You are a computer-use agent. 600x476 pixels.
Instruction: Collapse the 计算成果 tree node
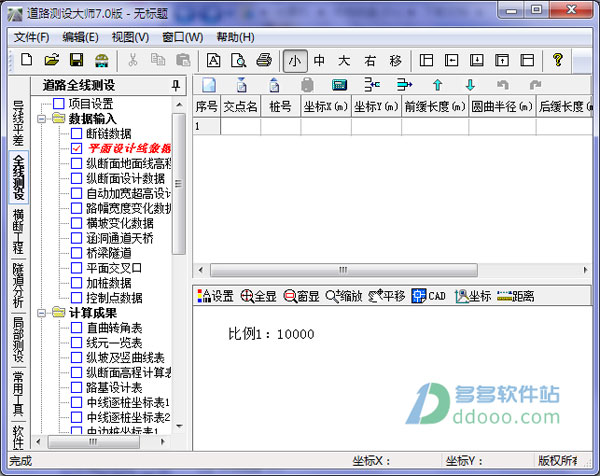point(41,313)
